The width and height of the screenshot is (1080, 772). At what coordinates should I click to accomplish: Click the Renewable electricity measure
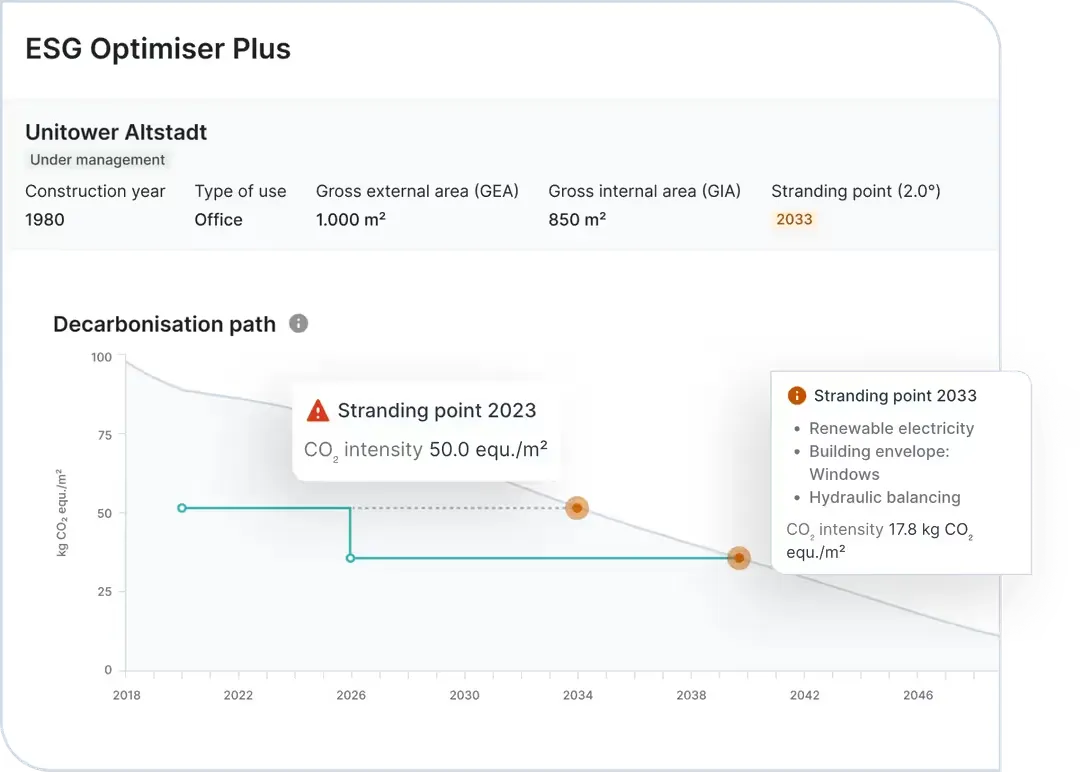891,428
